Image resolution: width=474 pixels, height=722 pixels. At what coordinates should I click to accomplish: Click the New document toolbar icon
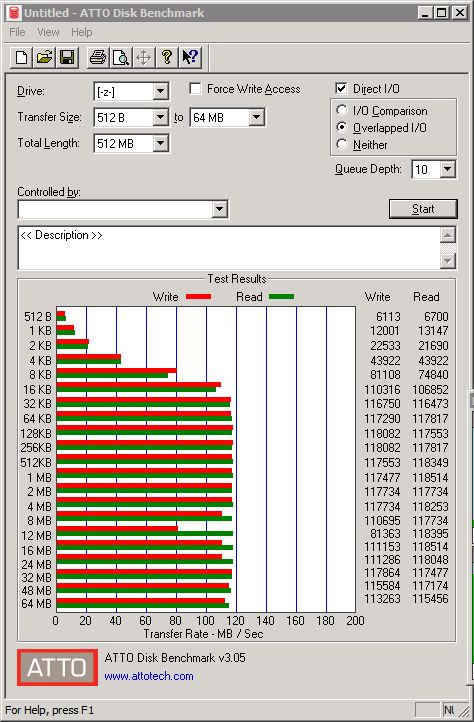(21, 58)
